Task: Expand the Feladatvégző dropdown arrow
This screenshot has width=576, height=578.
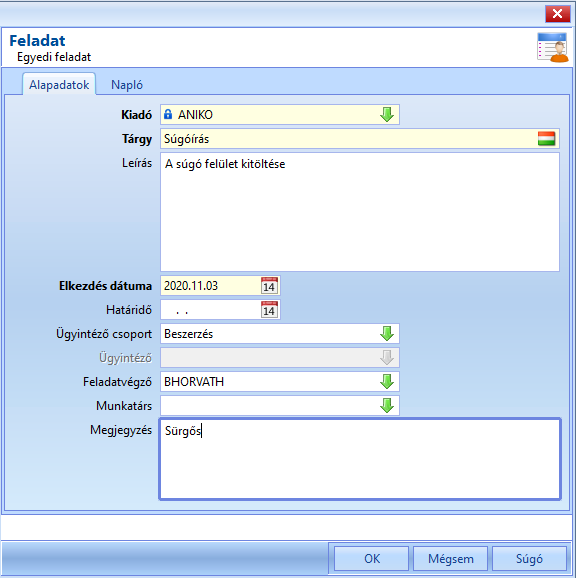Action: 387,382
